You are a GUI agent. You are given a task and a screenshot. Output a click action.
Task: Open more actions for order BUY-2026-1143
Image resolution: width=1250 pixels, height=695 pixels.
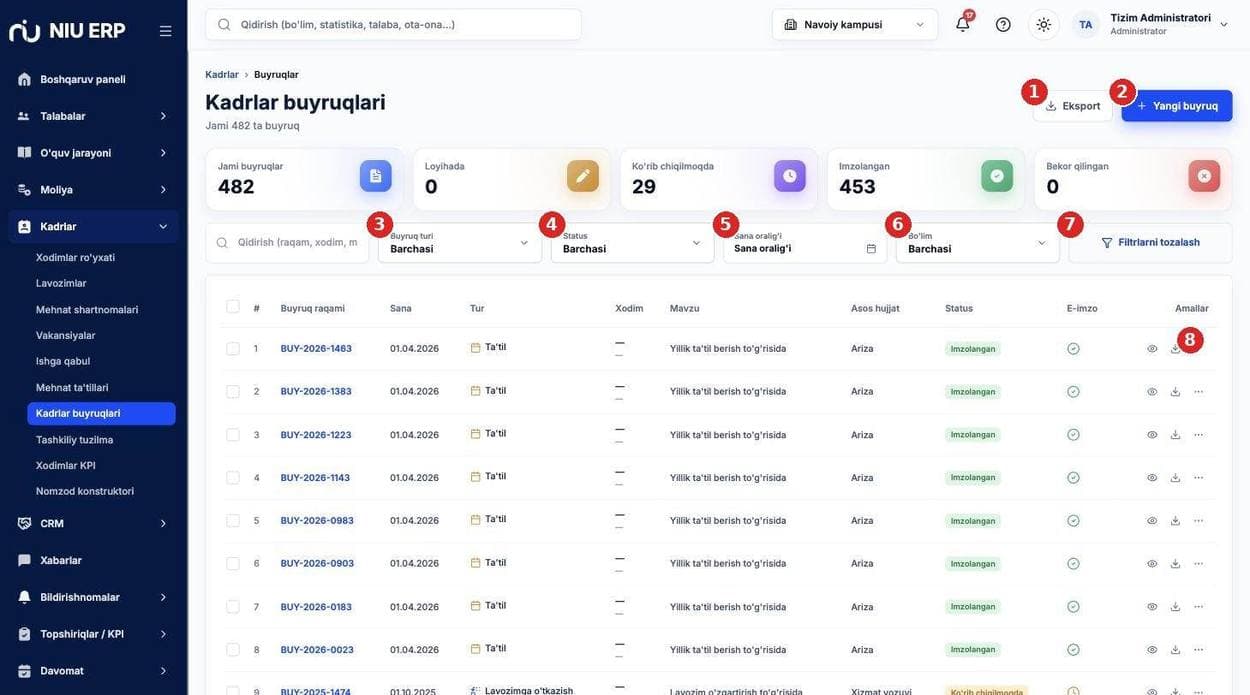(1199, 478)
